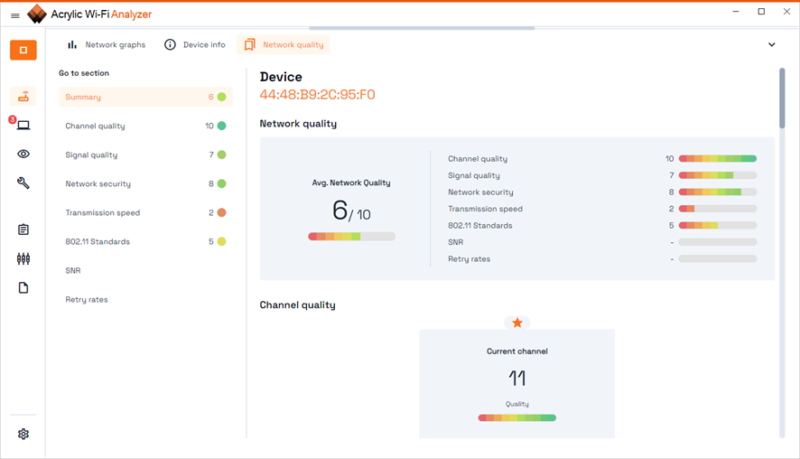Switch to Network graphs tab
This screenshot has width=800, height=459.
tap(107, 45)
